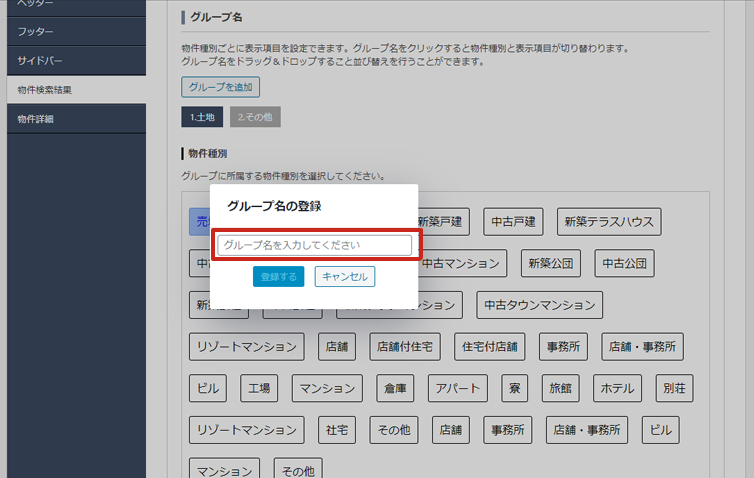Cancel the group name registration dialog
The width and height of the screenshot is (754, 478).
[344, 277]
